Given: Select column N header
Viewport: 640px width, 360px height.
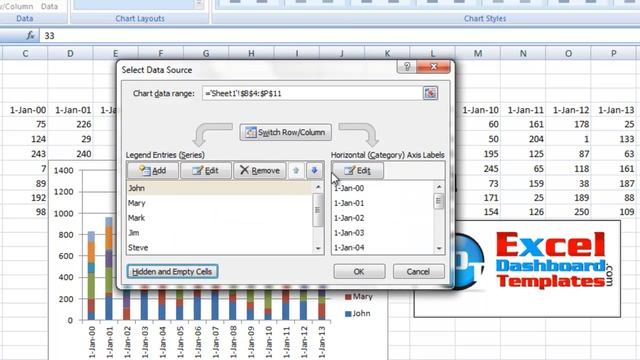Looking at the screenshot, I should point(523,53).
